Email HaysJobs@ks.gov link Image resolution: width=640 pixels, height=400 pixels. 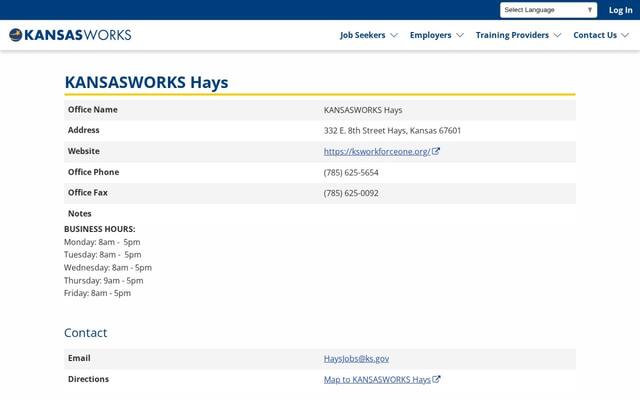click(x=356, y=358)
